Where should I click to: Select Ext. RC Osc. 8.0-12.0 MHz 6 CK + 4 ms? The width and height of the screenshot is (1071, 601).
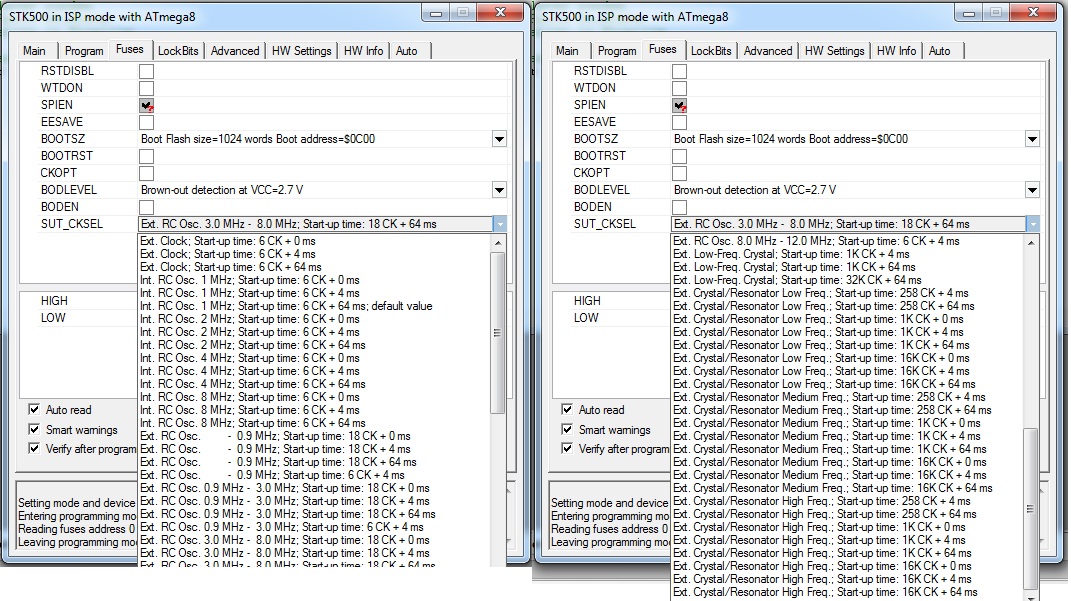pyautogui.click(x=816, y=241)
